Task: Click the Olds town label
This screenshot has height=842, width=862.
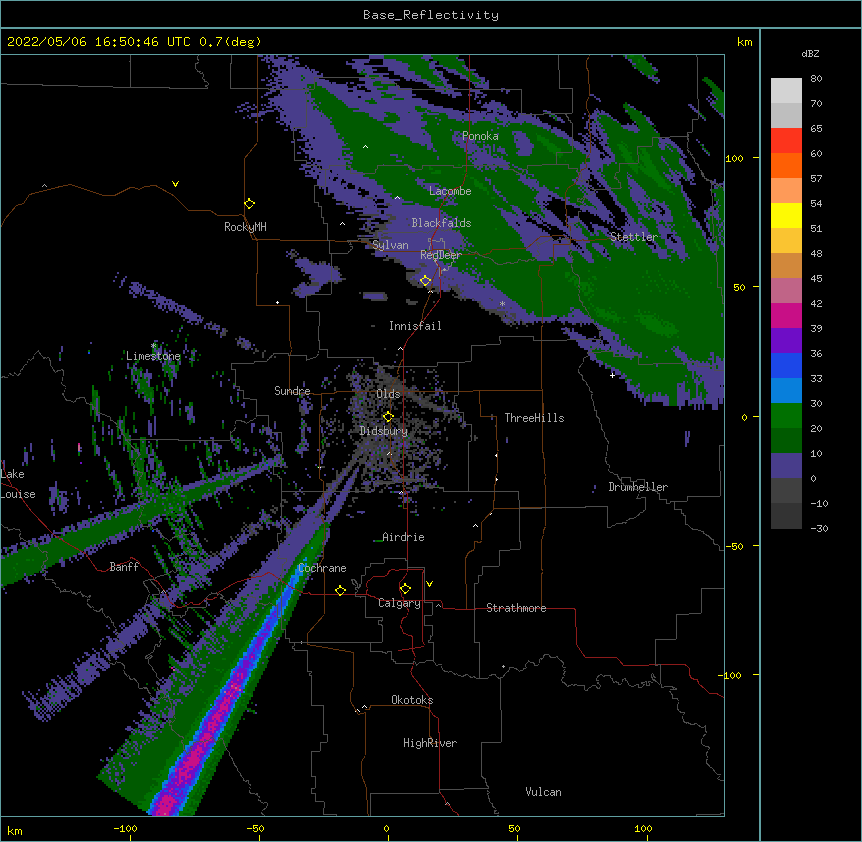Action: coord(388,394)
